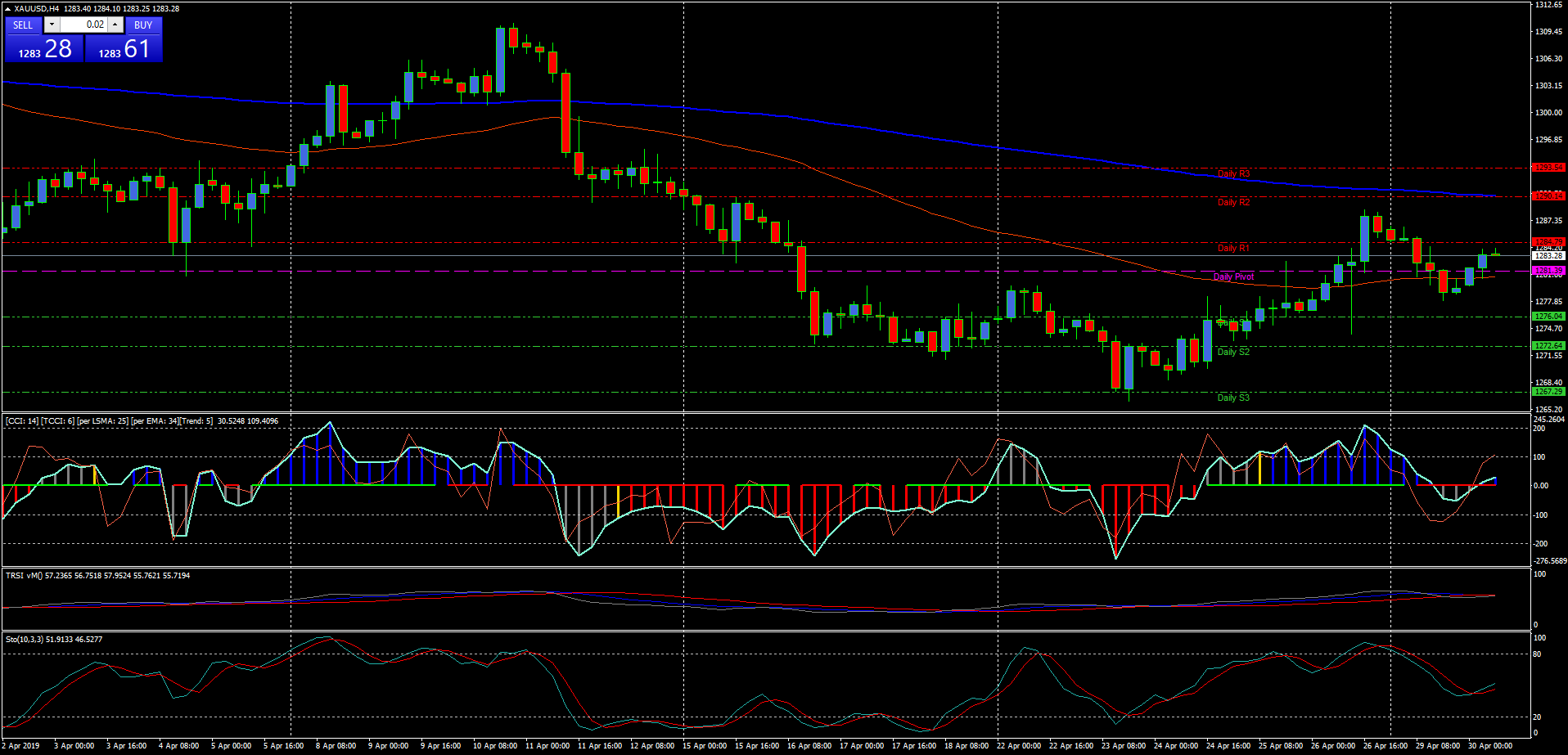Click the sell price 1283 28 tile
1568x755 pixels.
pyautogui.click(x=44, y=50)
